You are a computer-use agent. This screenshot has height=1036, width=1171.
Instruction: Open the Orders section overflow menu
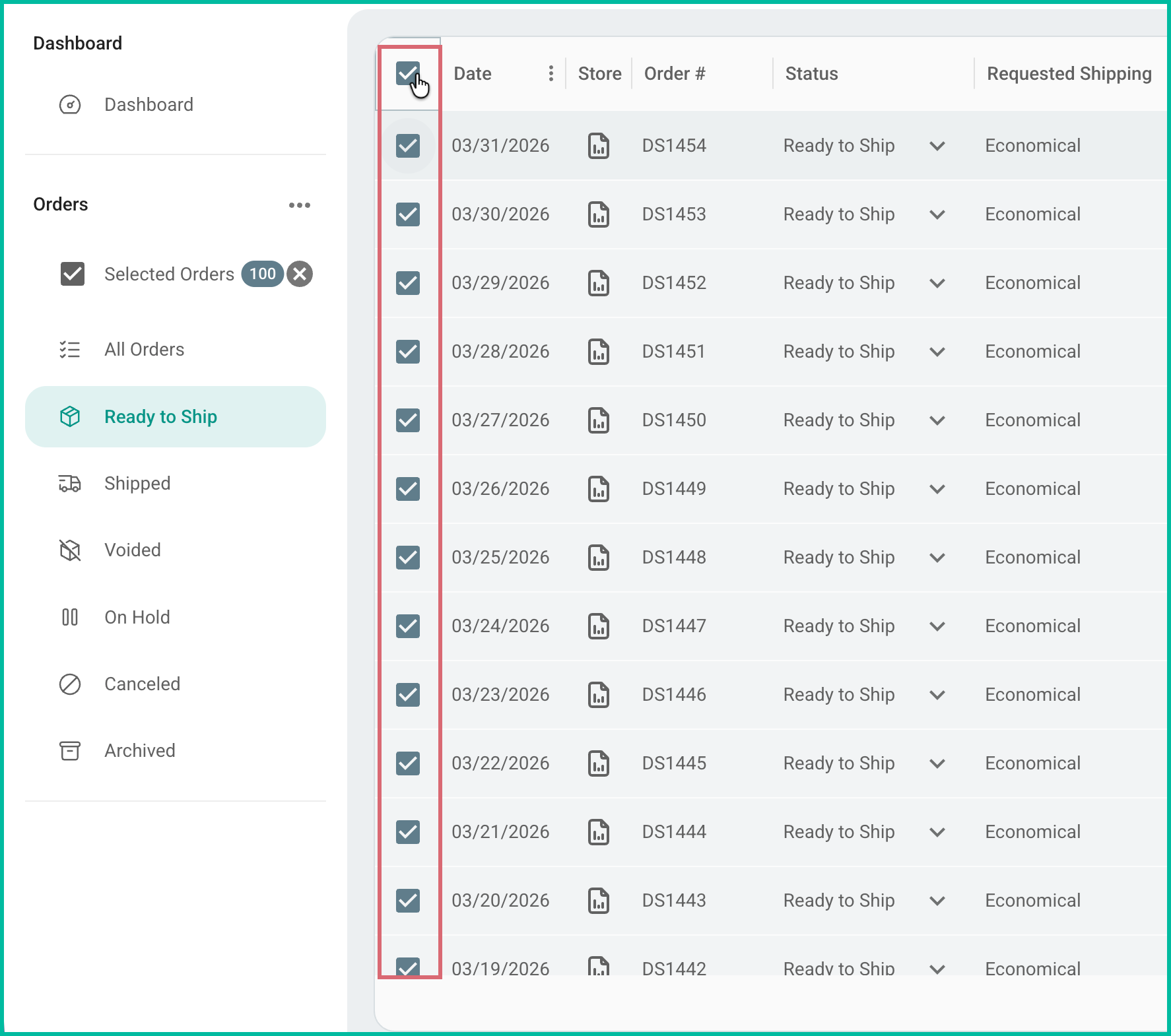click(x=300, y=205)
